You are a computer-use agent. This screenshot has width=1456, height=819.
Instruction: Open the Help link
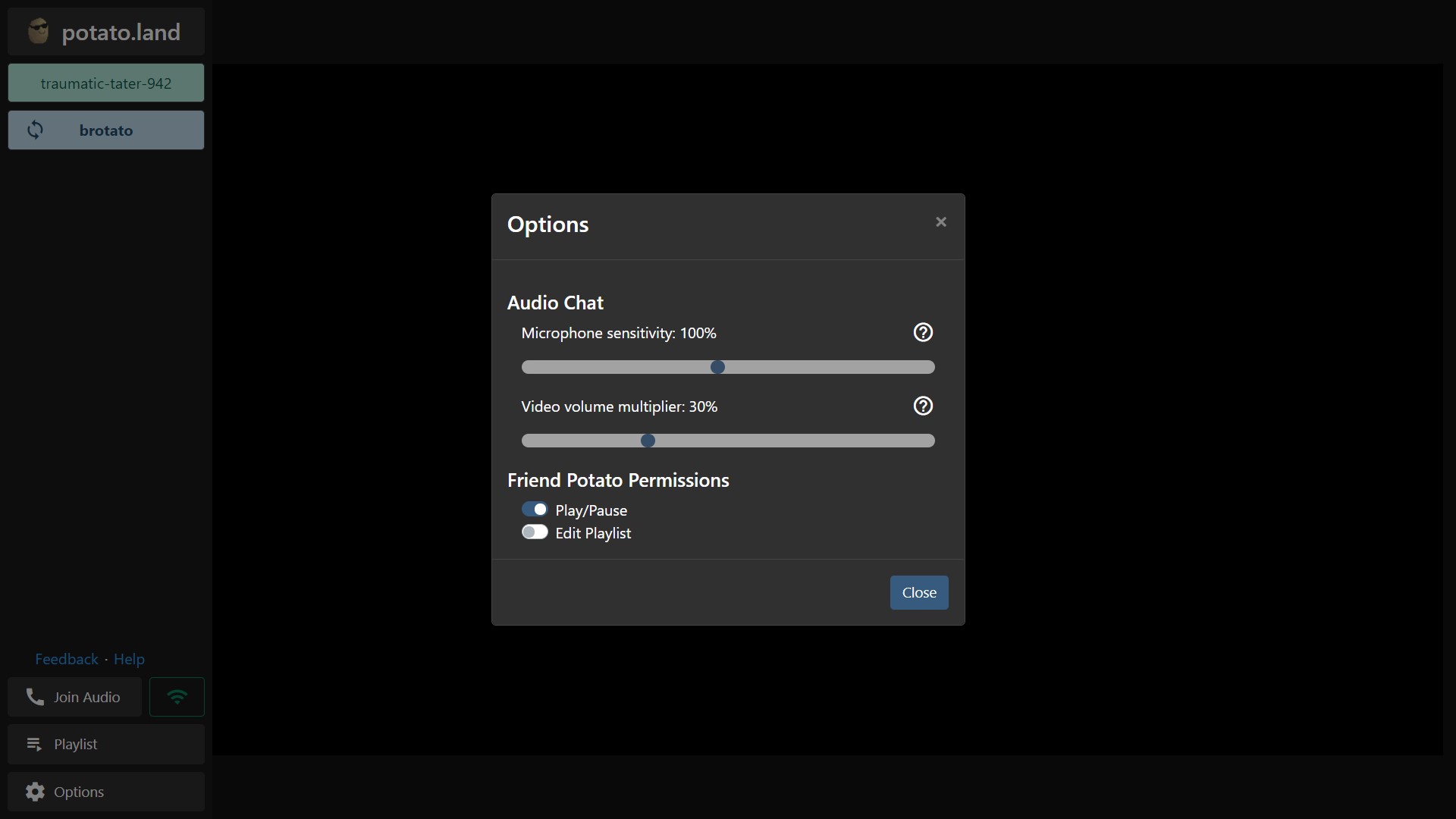tap(129, 659)
